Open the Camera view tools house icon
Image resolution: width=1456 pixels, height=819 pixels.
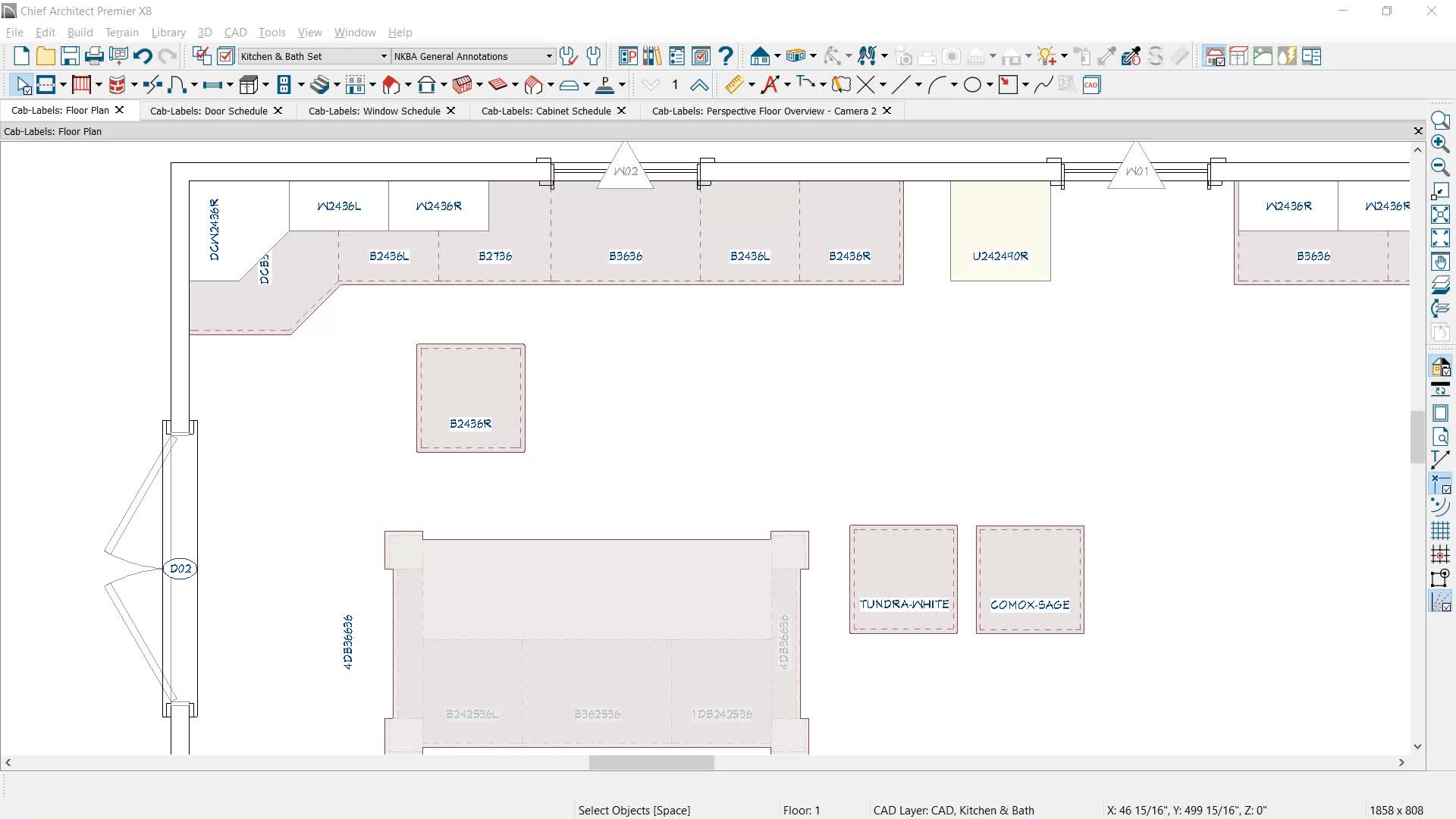tap(760, 56)
